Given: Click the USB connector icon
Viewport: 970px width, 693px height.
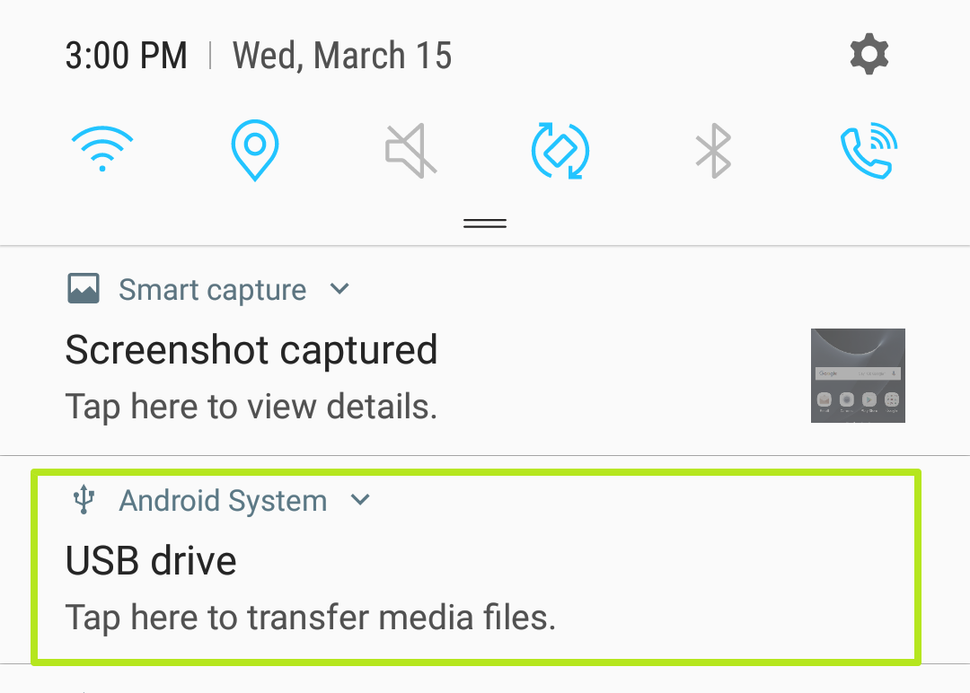Looking at the screenshot, I should pyautogui.click(x=83, y=500).
